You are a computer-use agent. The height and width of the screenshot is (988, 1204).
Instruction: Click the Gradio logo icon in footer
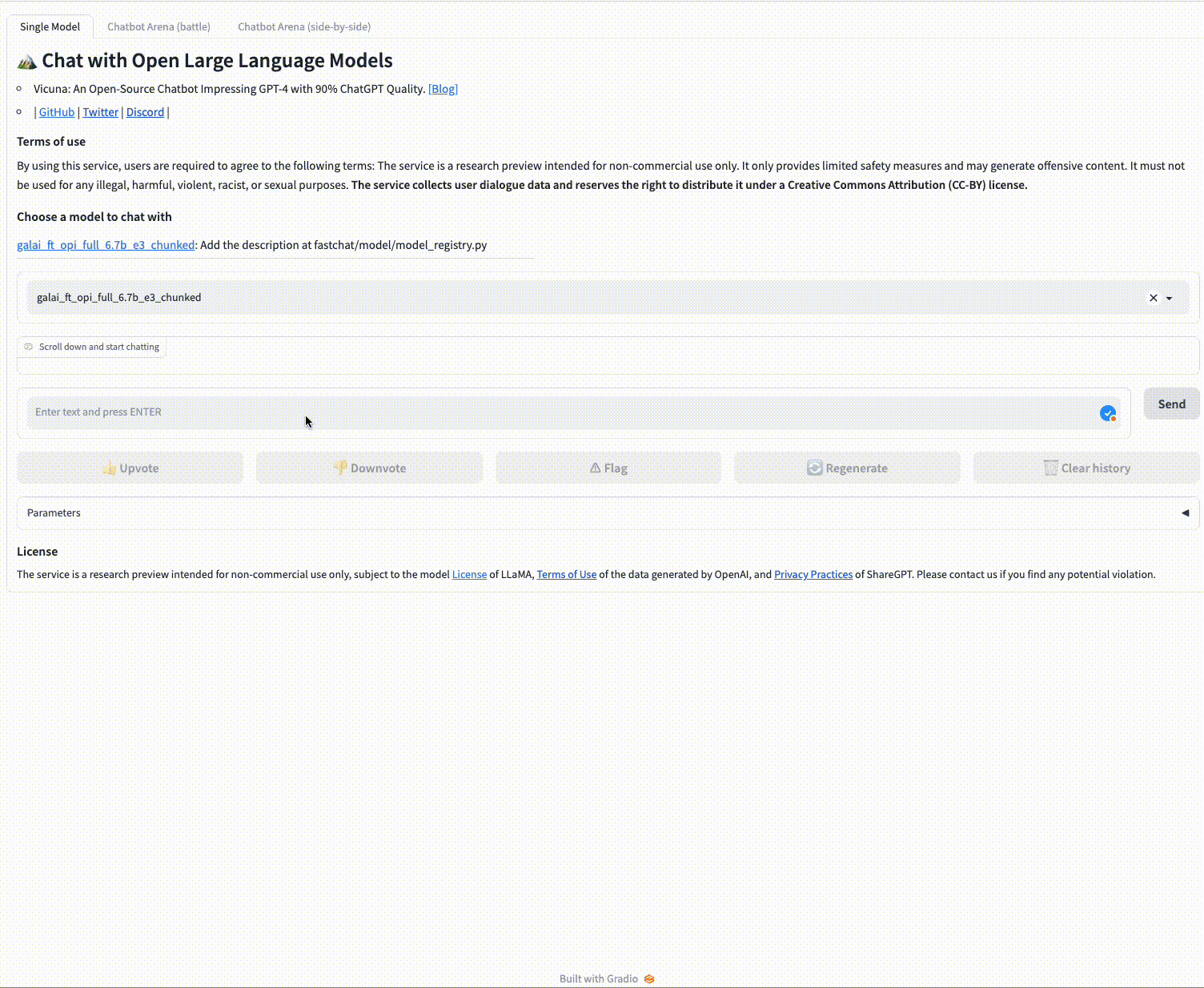click(x=649, y=979)
